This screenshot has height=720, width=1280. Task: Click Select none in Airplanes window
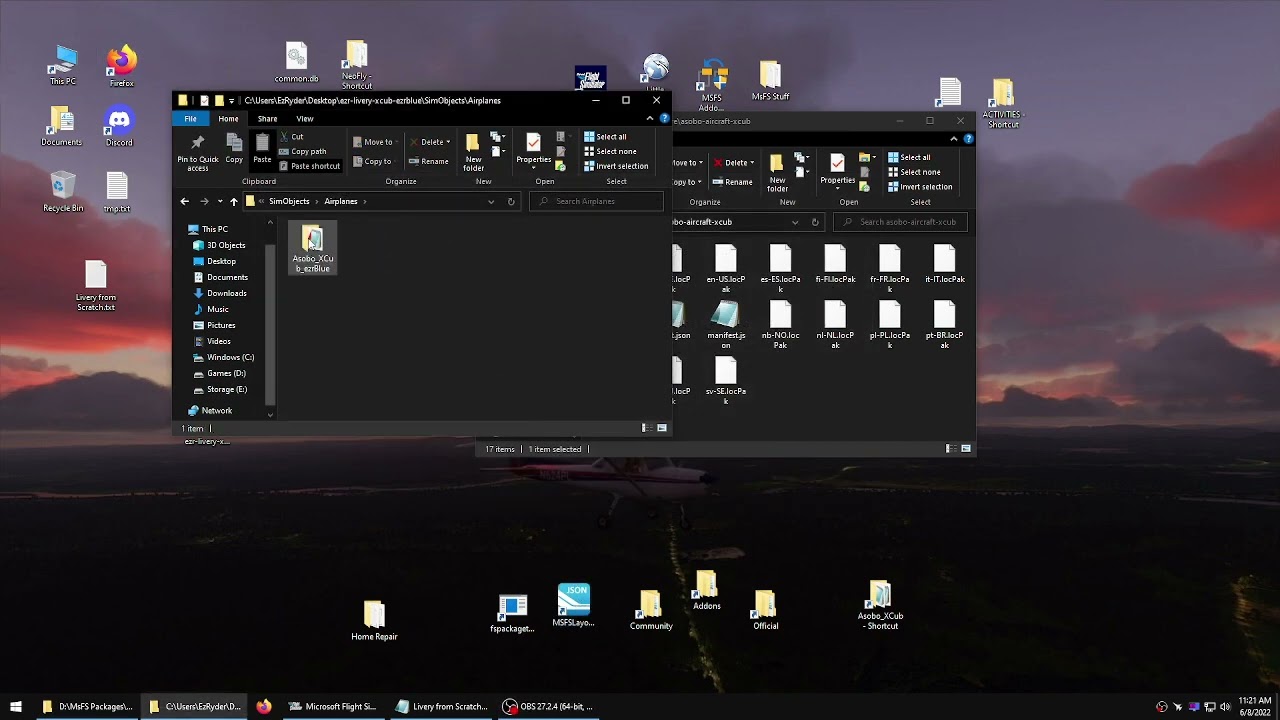(x=608, y=151)
